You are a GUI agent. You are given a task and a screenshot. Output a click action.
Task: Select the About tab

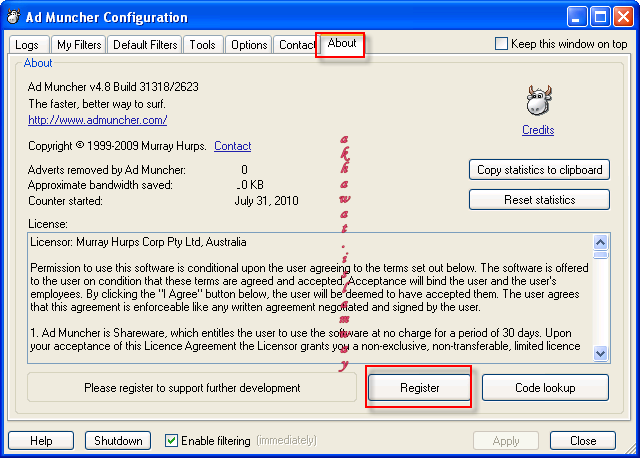click(342, 43)
